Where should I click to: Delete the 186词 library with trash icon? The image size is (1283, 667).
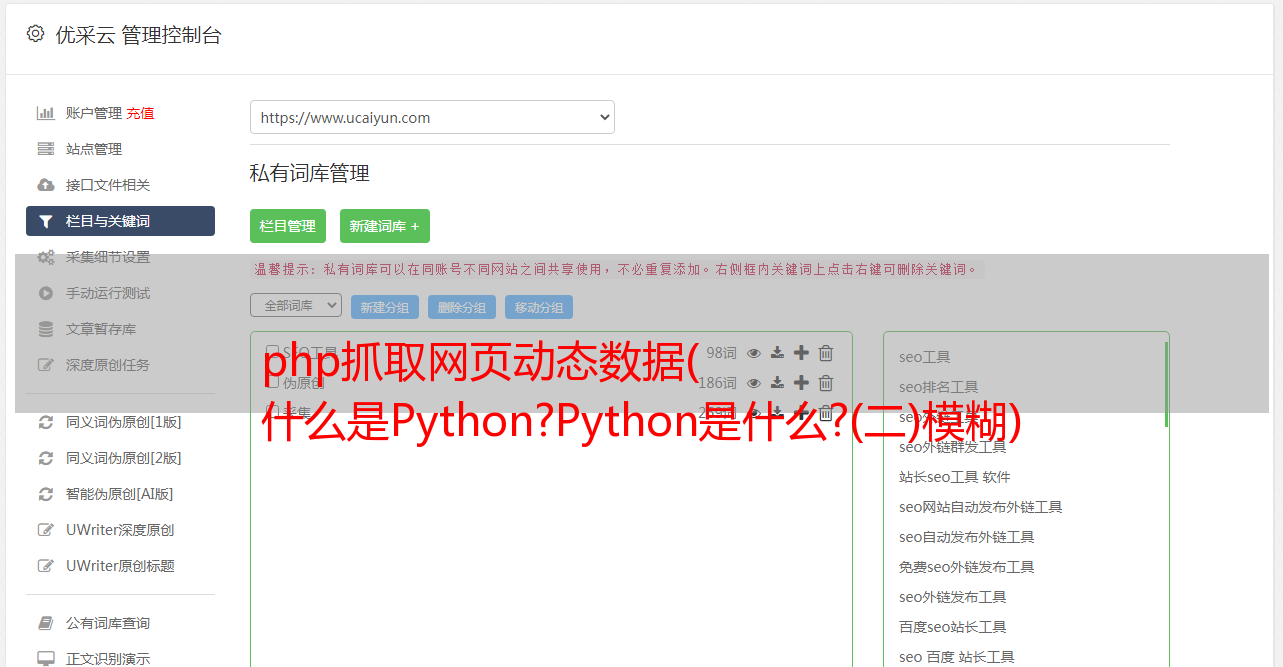click(826, 383)
